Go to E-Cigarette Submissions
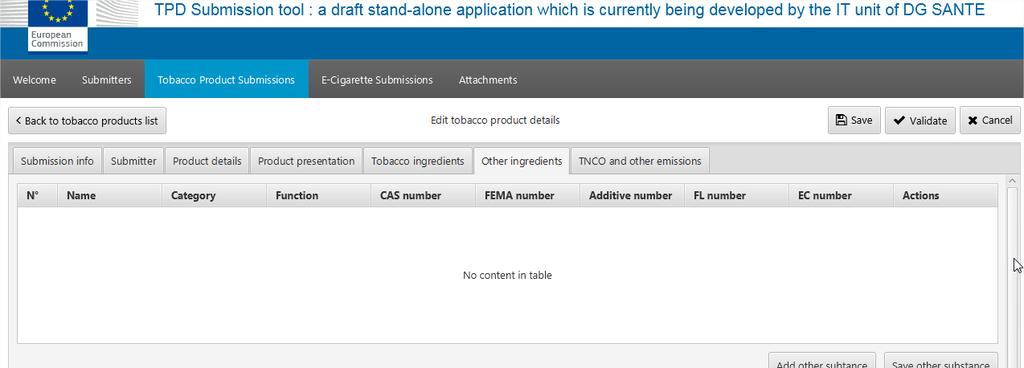The image size is (1024, 368). [x=377, y=80]
